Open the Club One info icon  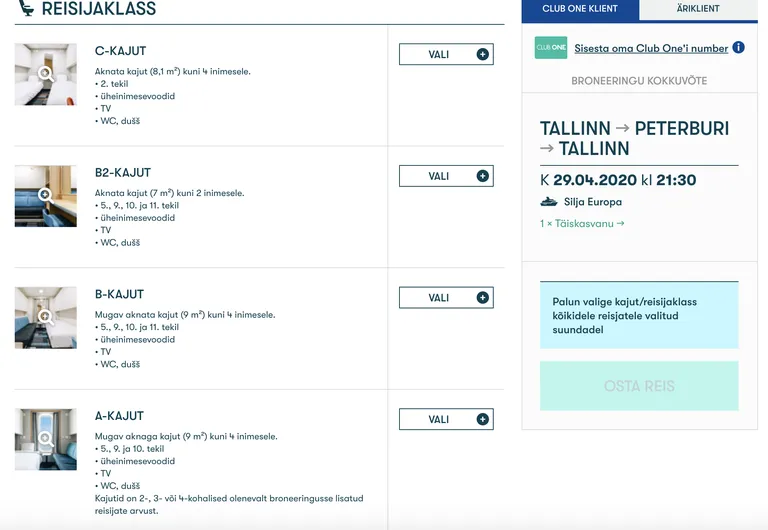pos(739,48)
